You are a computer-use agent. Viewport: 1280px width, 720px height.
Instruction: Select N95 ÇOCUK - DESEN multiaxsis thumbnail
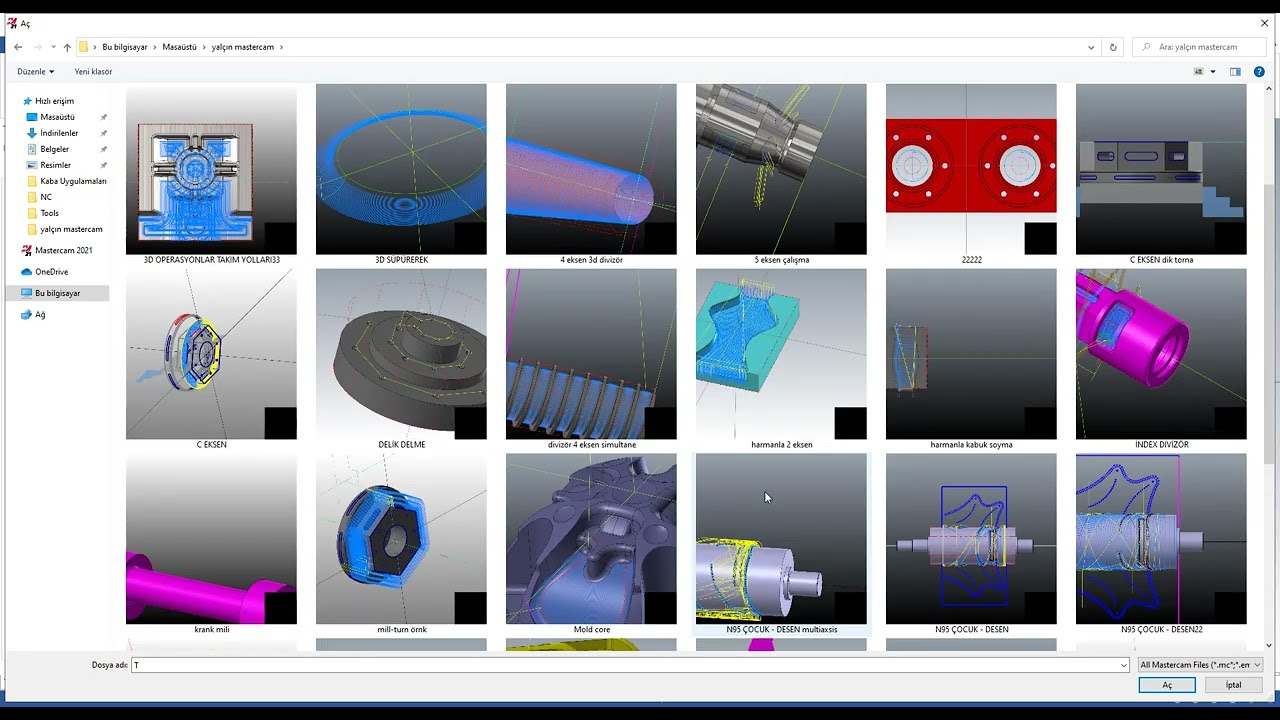point(781,539)
